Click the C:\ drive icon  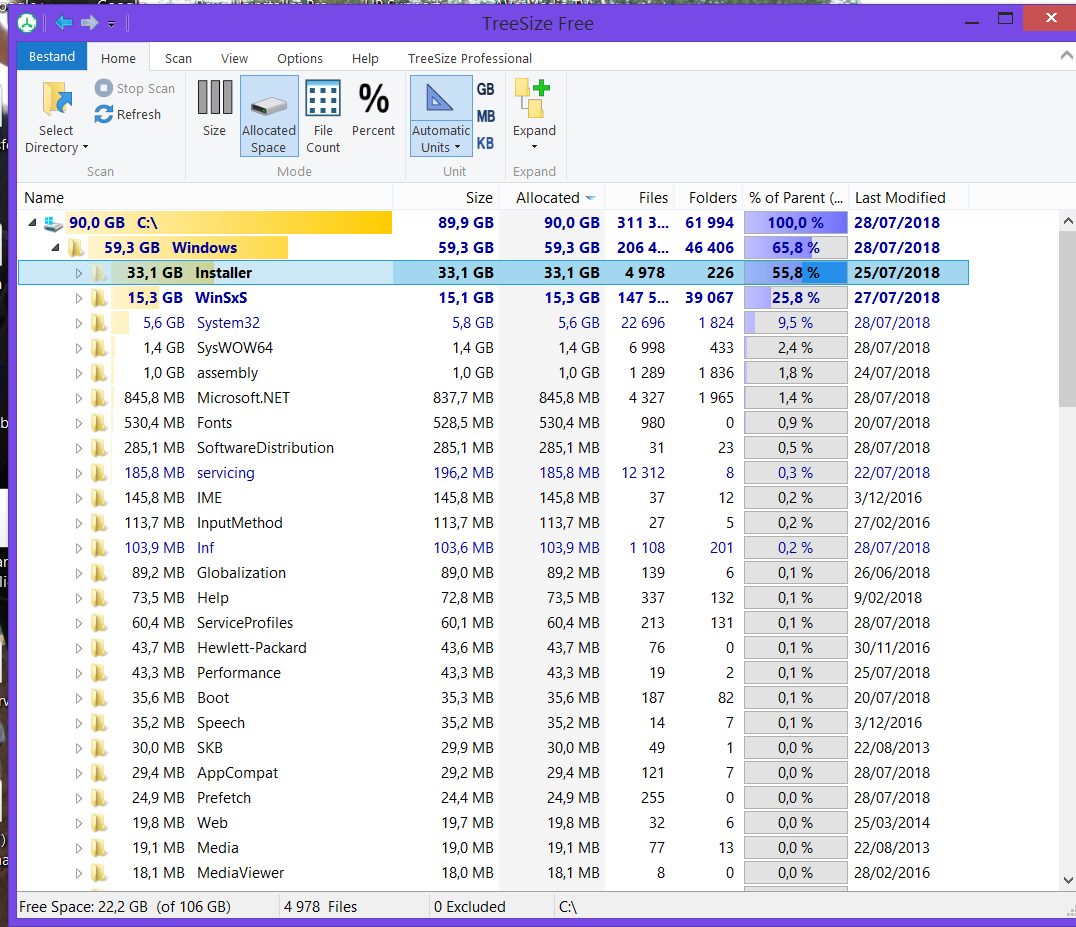coord(54,223)
